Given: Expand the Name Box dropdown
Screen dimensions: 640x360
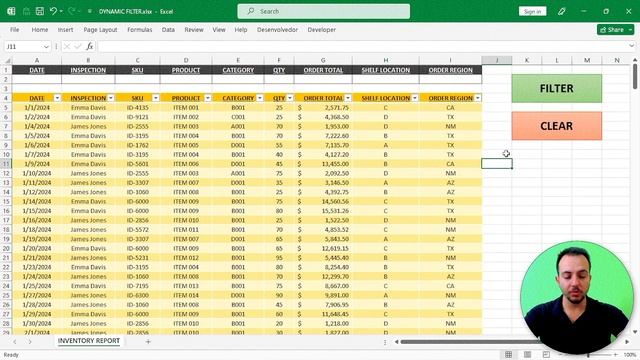Looking at the screenshot, I should [x=46, y=47].
